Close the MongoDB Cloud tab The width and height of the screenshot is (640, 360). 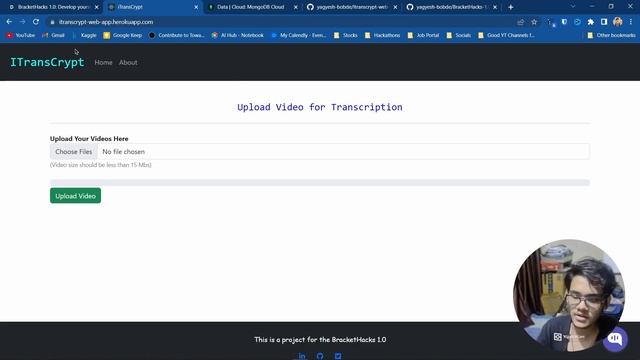(x=296, y=7)
